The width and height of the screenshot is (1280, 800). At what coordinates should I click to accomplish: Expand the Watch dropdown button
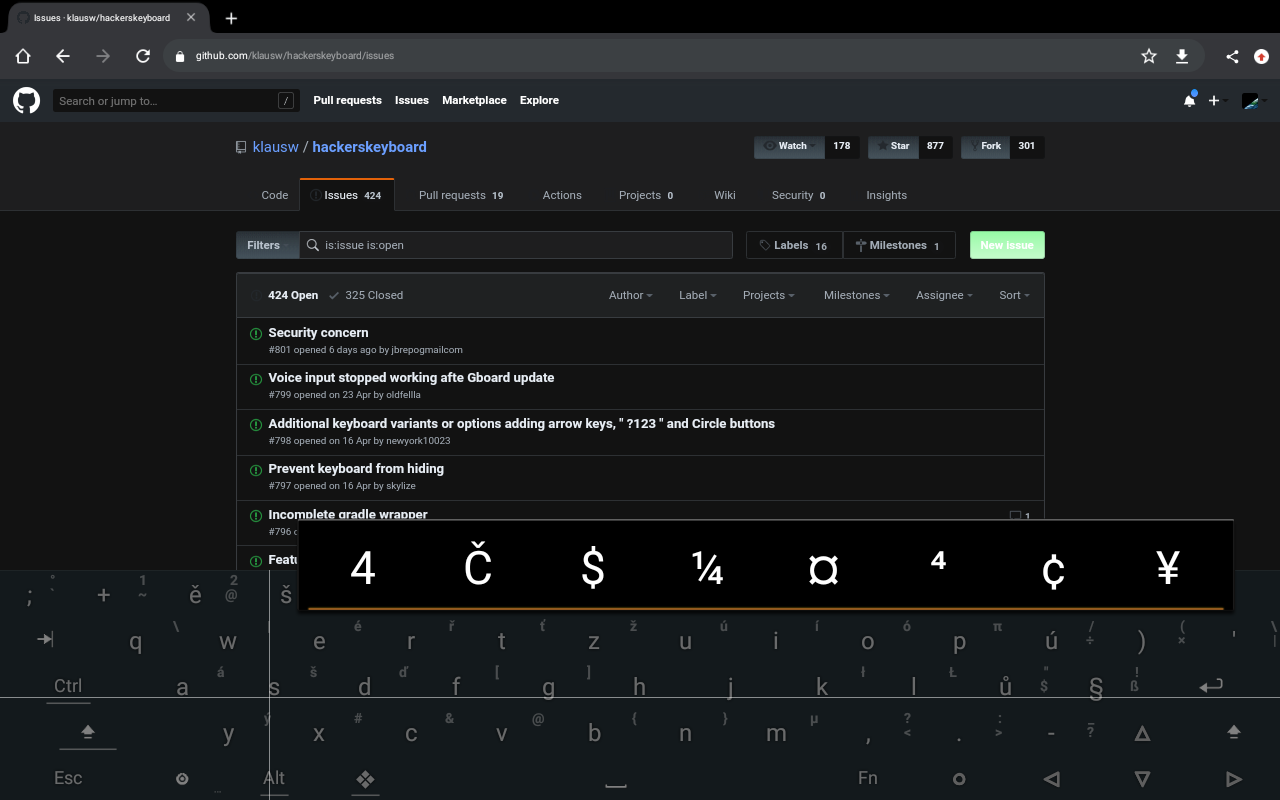tap(789, 146)
